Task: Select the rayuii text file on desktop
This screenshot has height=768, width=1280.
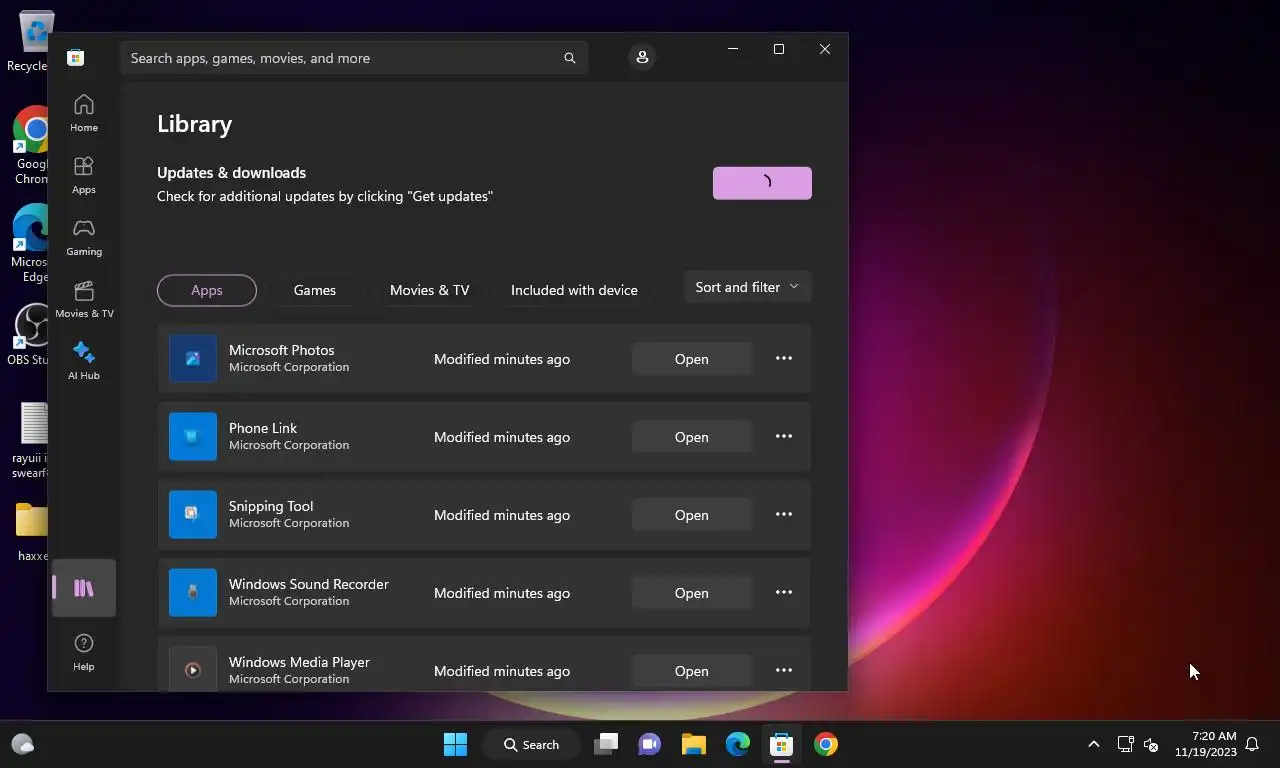Action: click(32, 440)
